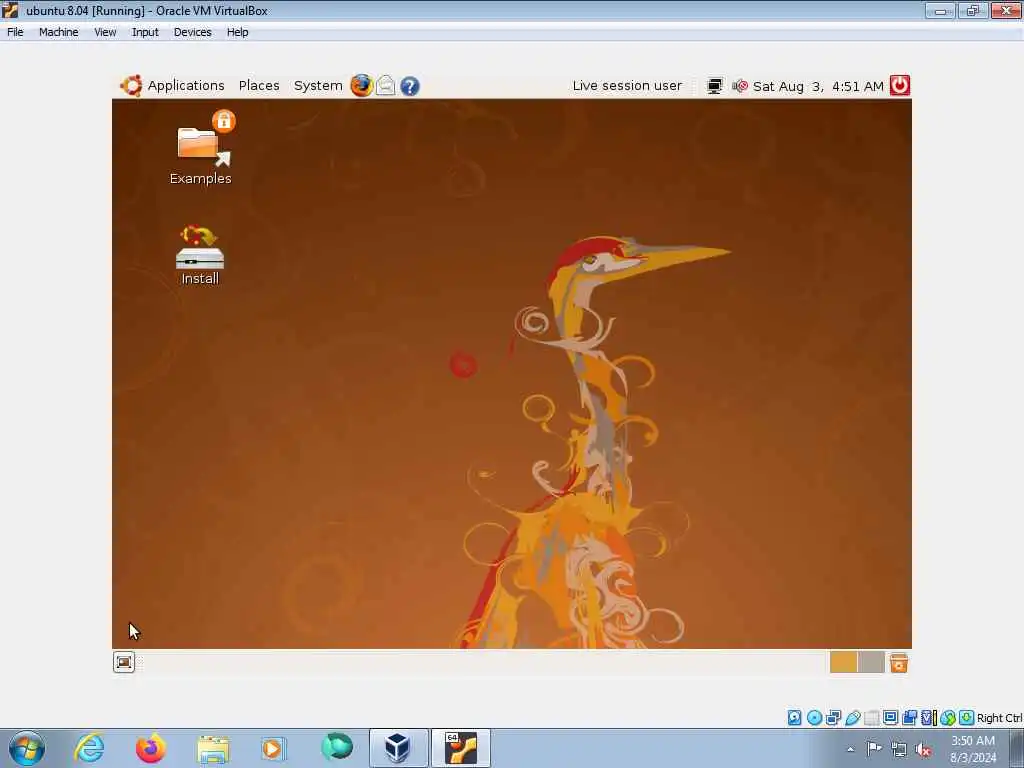Open the Ubuntu help icon
The height and width of the screenshot is (768, 1024).
pos(409,86)
